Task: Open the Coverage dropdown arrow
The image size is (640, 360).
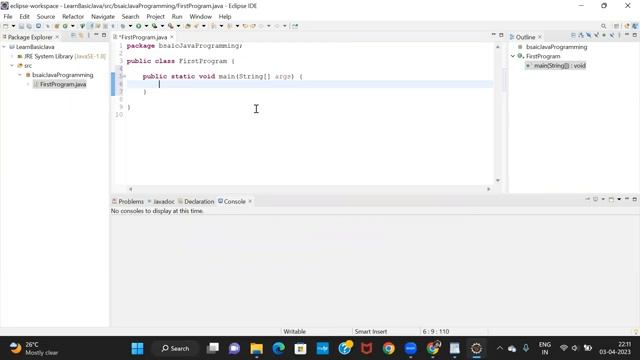Action: point(162,26)
